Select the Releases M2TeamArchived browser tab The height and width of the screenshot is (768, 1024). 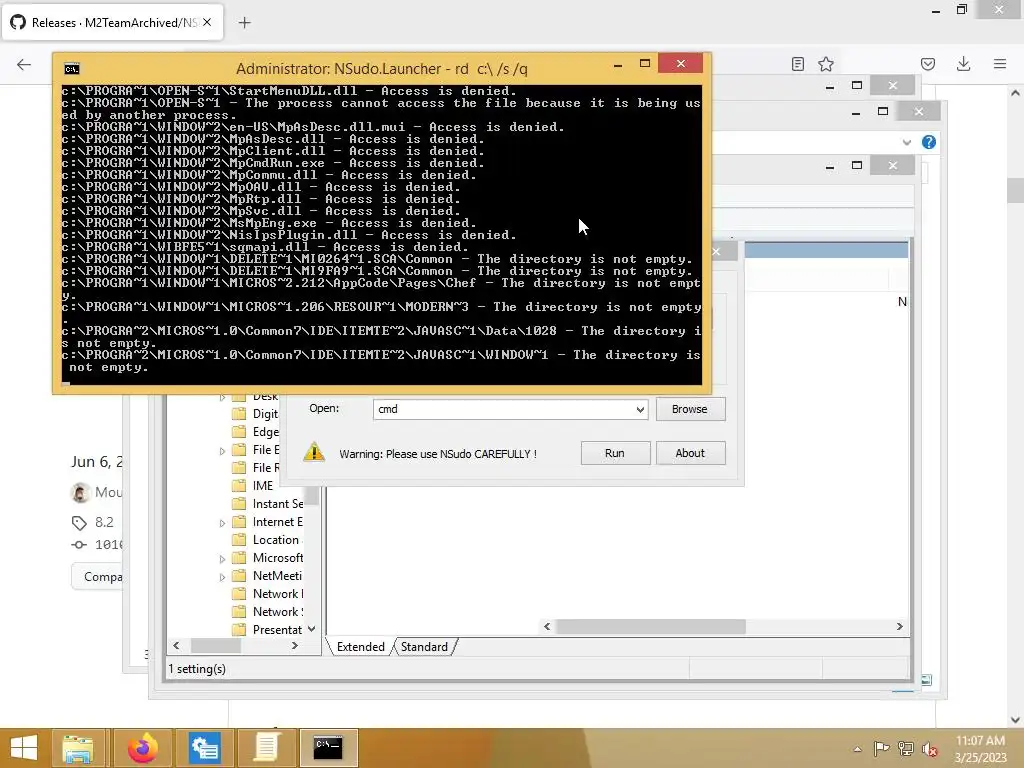click(113, 23)
